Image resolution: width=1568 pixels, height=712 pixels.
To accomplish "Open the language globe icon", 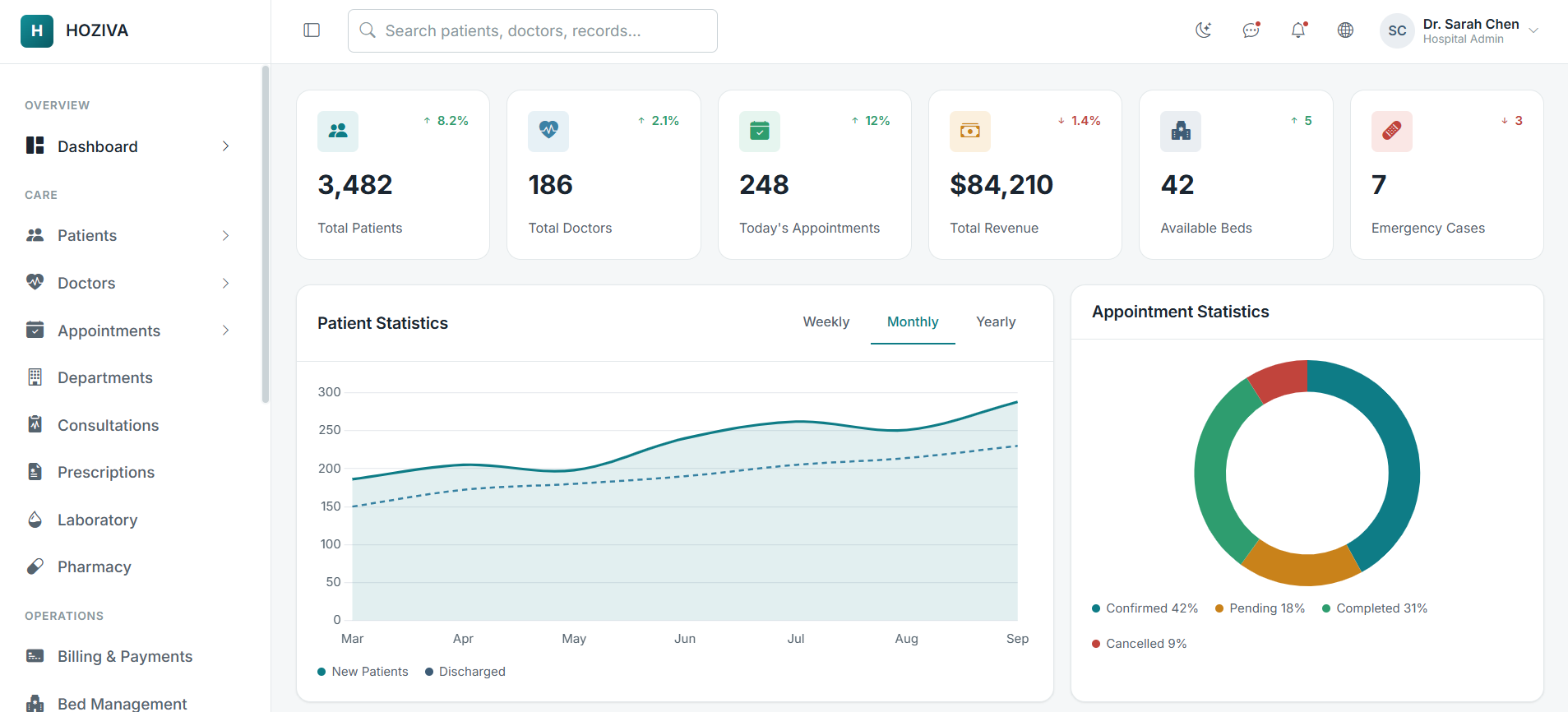I will pos(1345,30).
